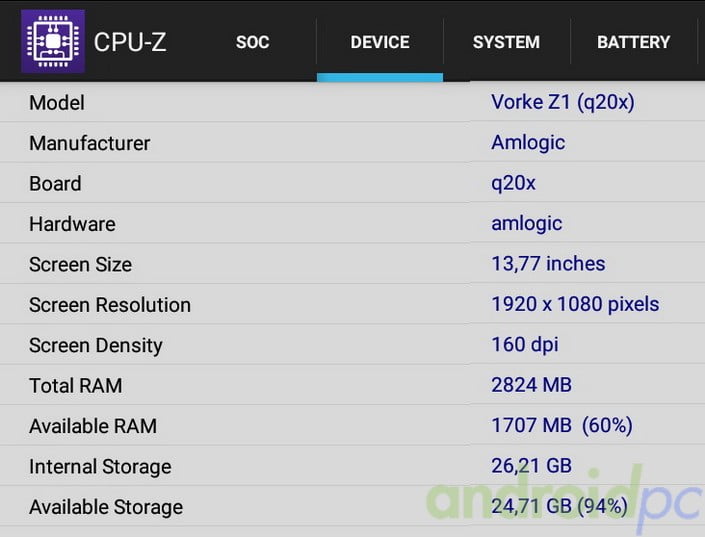Select the DEVICE tab
Screen dimensions: 705x537
(x=380, y=42)
